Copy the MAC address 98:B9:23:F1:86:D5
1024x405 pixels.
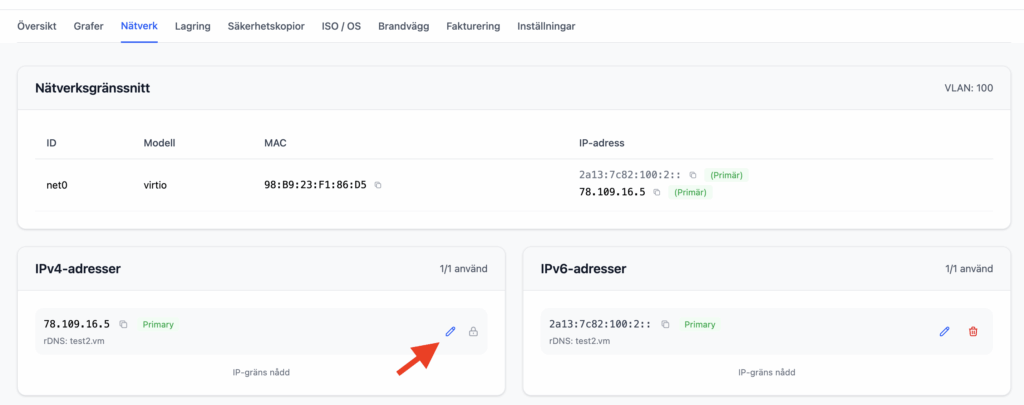(378, 185)
